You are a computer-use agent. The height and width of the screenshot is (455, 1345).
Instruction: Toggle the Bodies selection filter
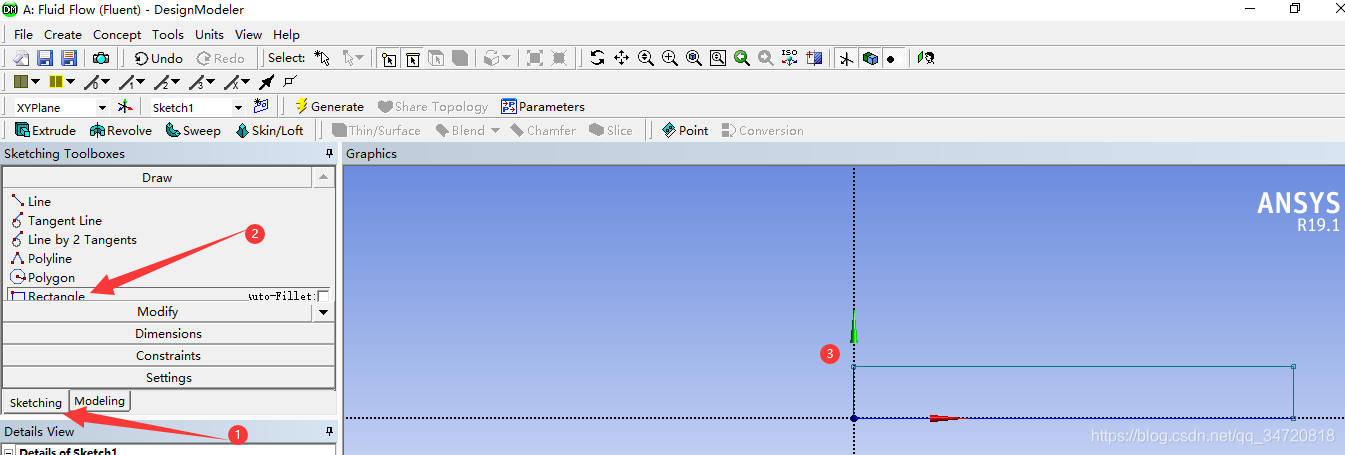point(459,58)
